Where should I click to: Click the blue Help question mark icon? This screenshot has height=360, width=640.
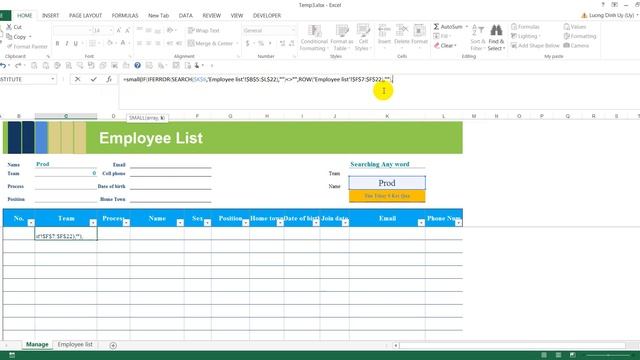coord(138,65)
